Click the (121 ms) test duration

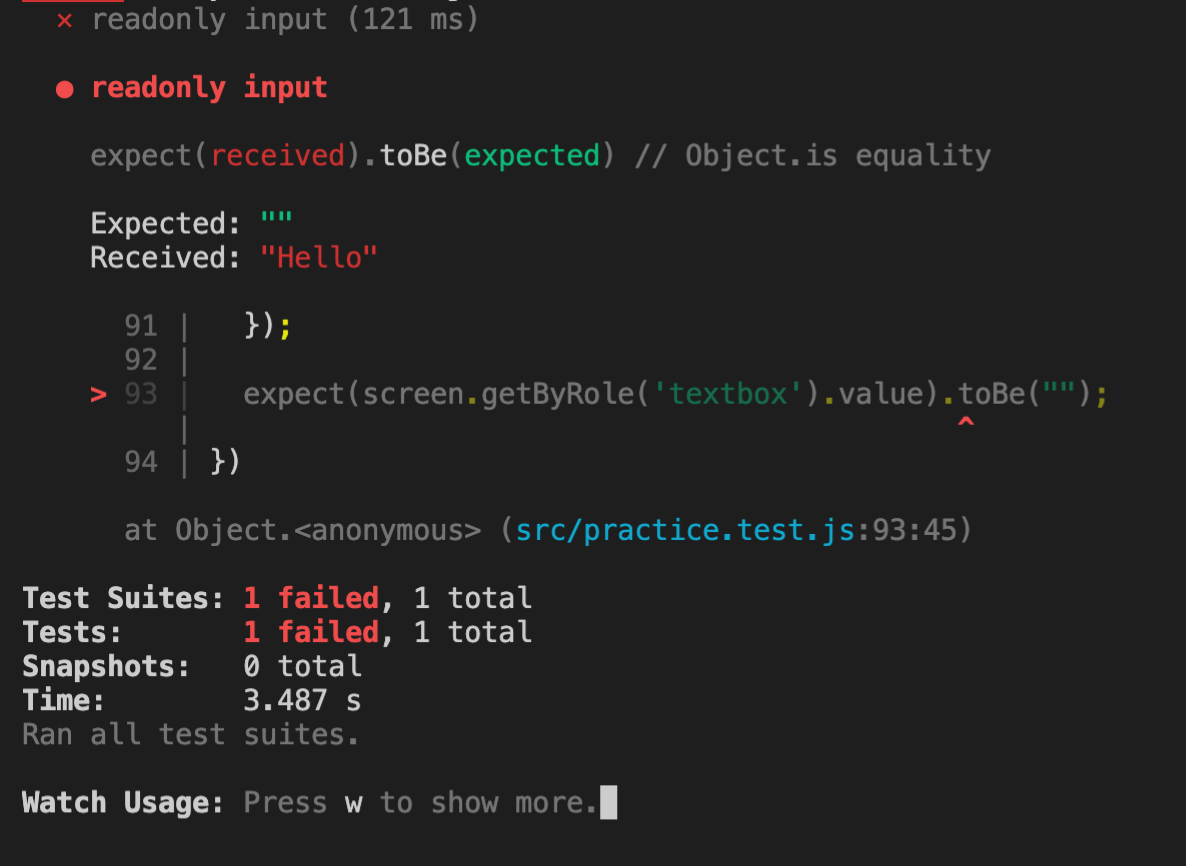(413, 20)
